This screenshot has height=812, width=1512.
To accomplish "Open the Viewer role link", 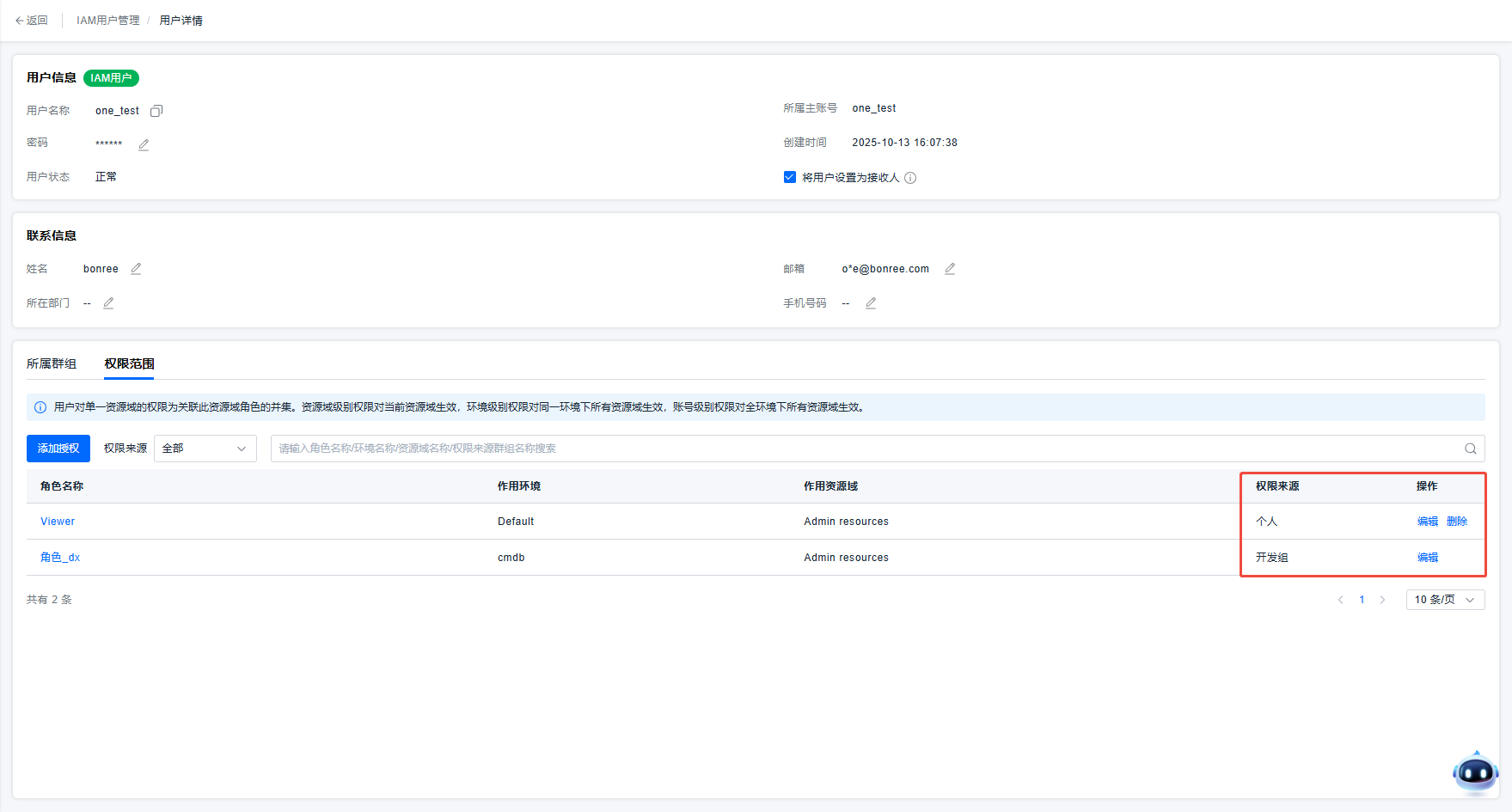I will click(x=58, y=522).
